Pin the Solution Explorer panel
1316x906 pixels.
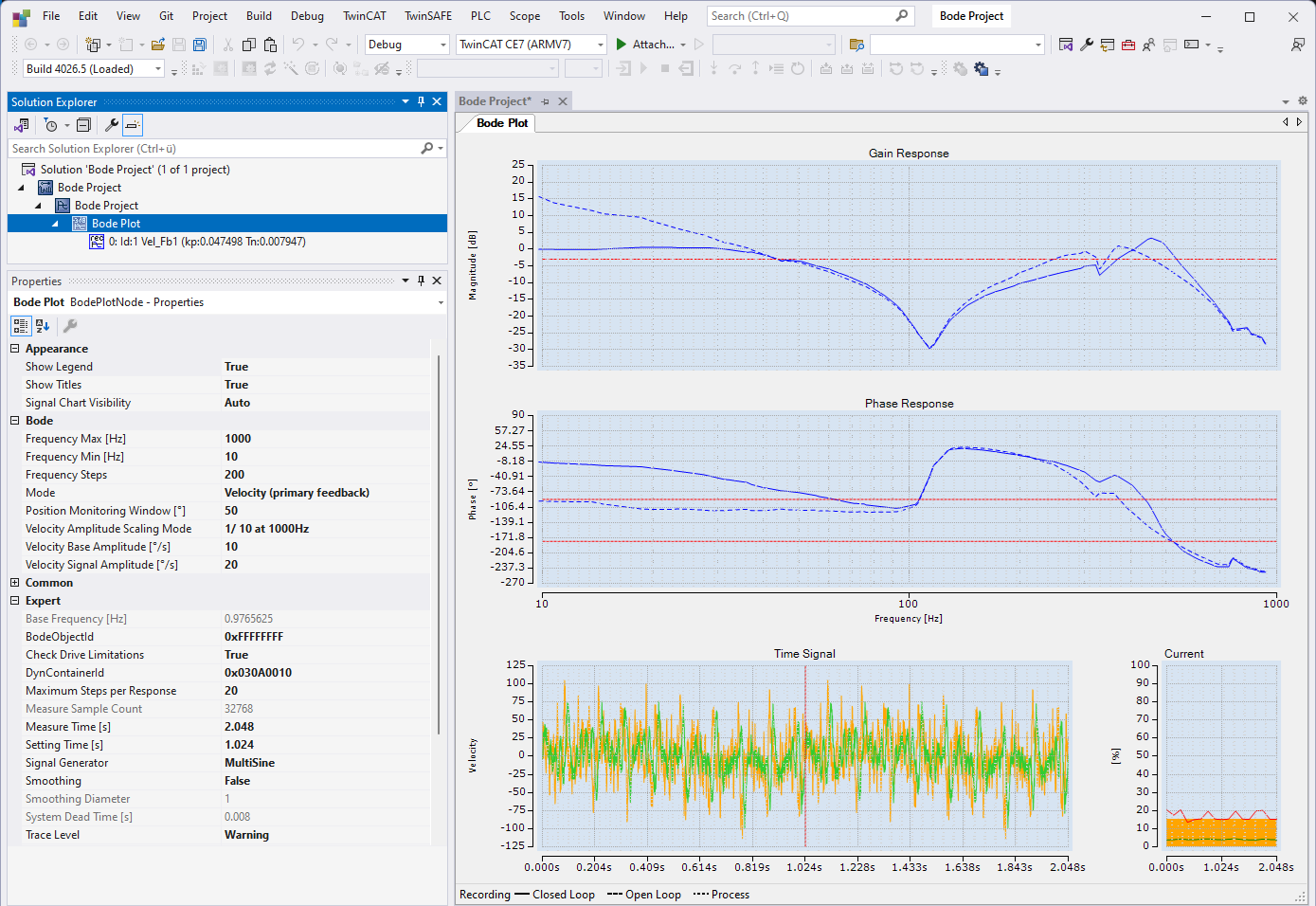coord(422,101)
